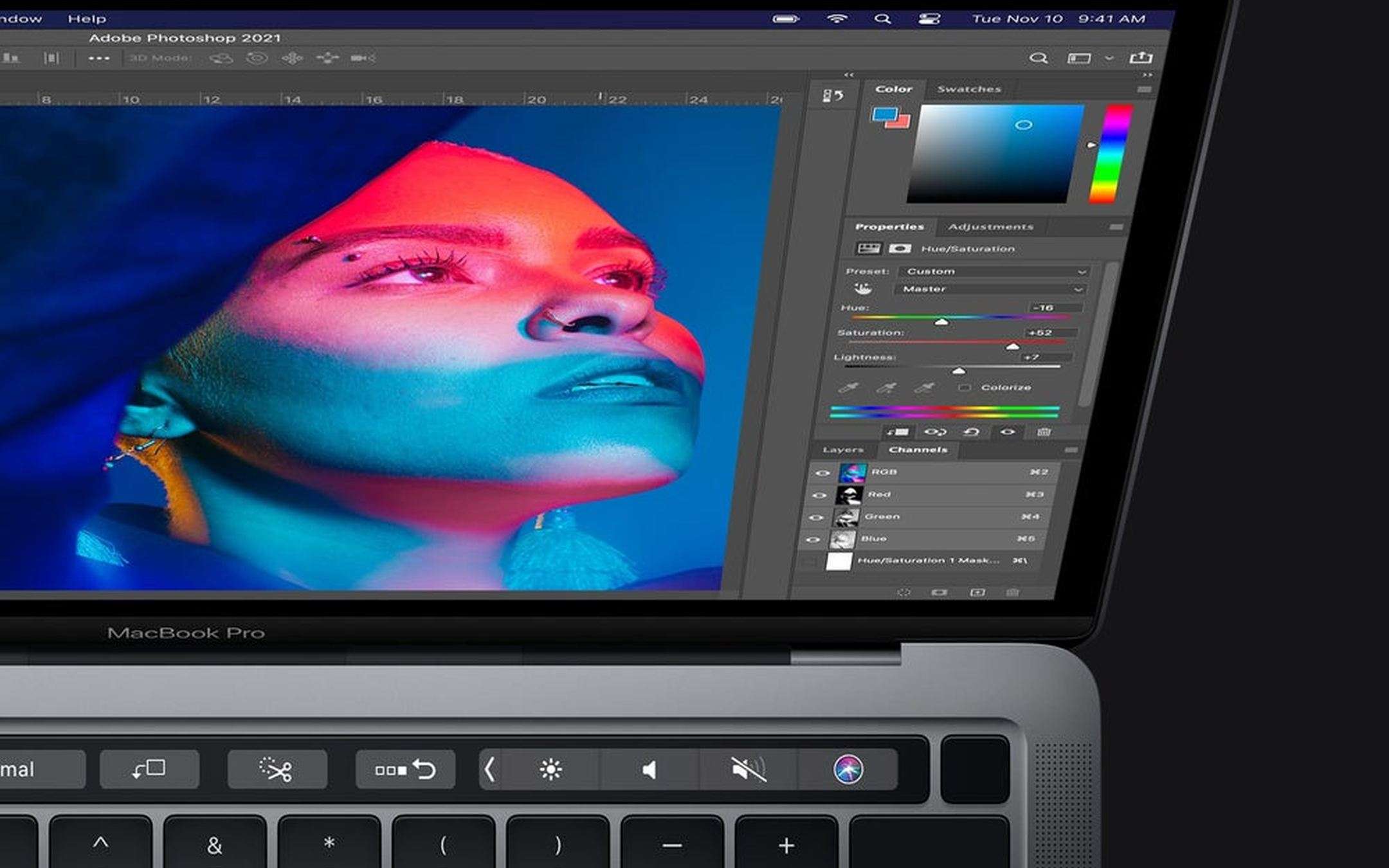Select the on-image Targeted Adjustment tool
The width and height of the screenshot is (1389, 868).
coord(864,289)
